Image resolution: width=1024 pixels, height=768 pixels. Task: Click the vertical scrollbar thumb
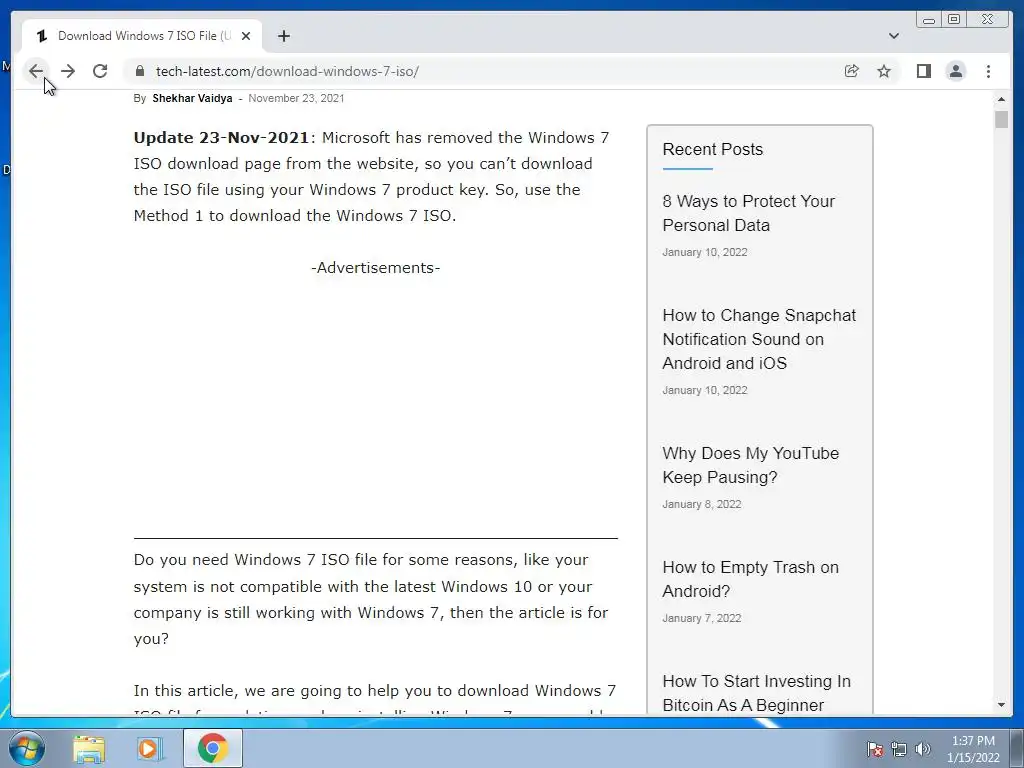[x=1001, y=120]
